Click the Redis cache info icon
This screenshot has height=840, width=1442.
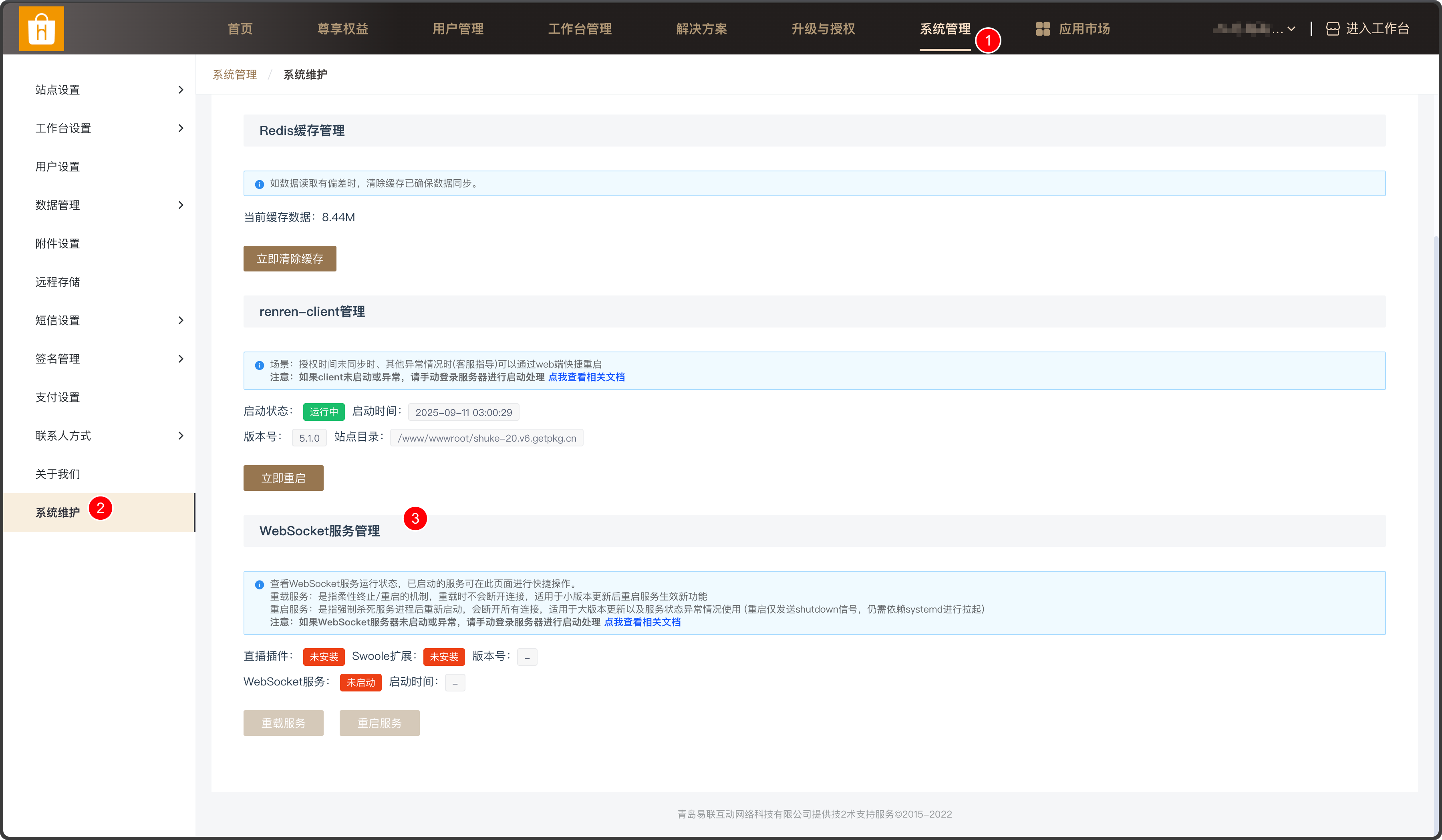pyautogui.click(x=259, y=184)
